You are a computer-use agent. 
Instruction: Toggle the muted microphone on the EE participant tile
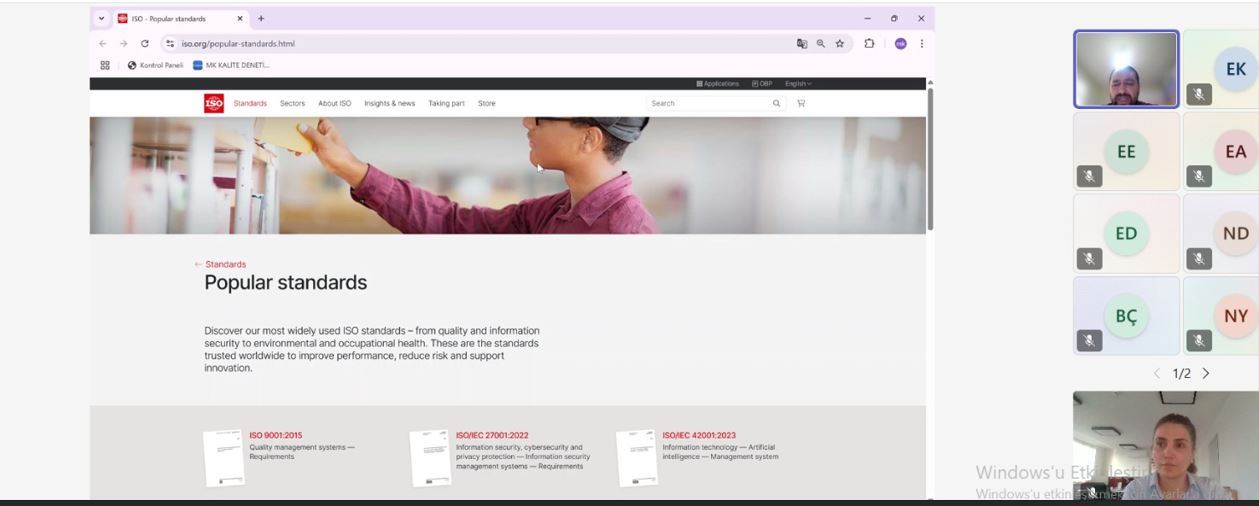point(1089,176)
